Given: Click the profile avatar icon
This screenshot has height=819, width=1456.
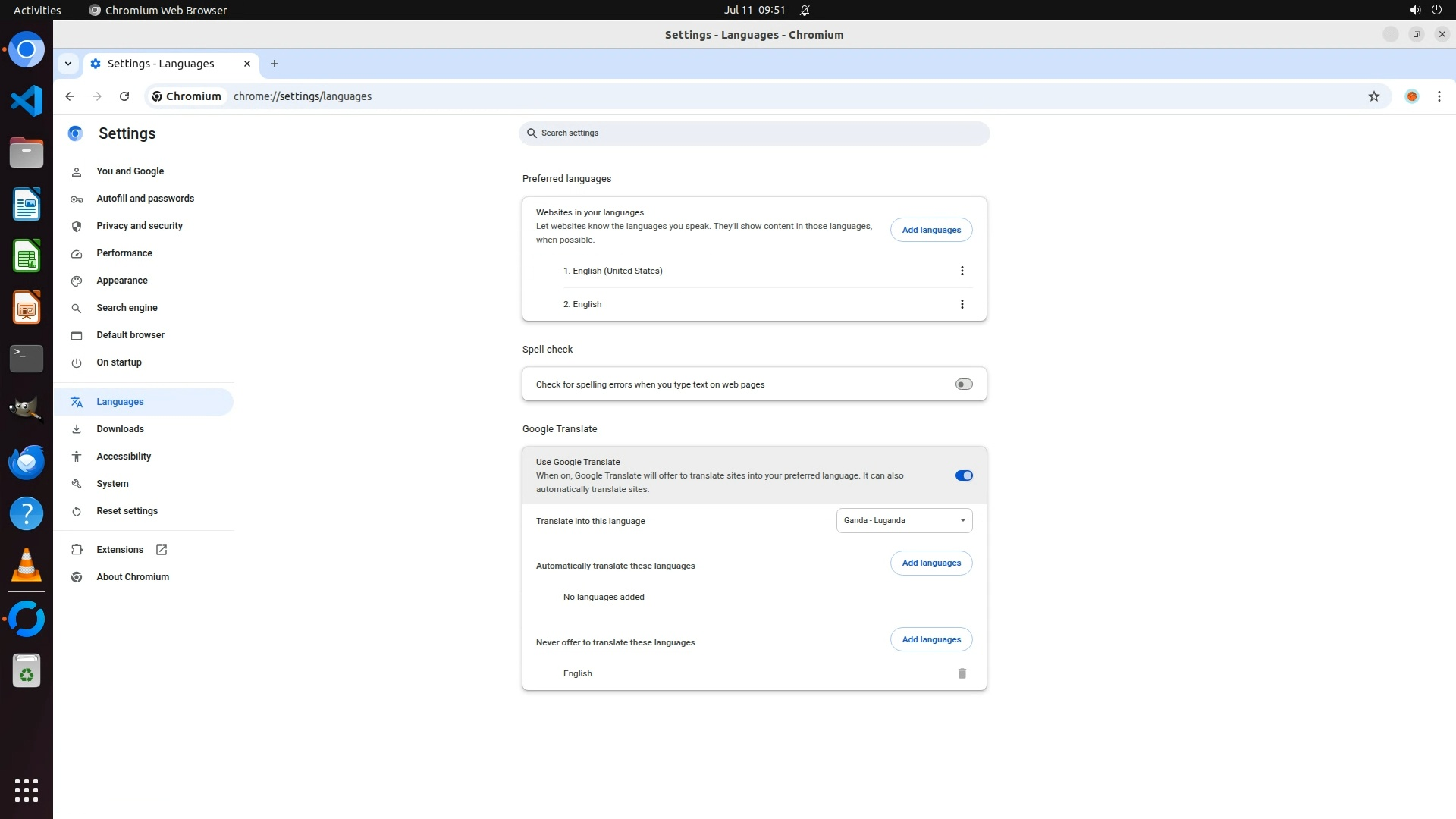Looking at the screenshot, I should 1411,96.
